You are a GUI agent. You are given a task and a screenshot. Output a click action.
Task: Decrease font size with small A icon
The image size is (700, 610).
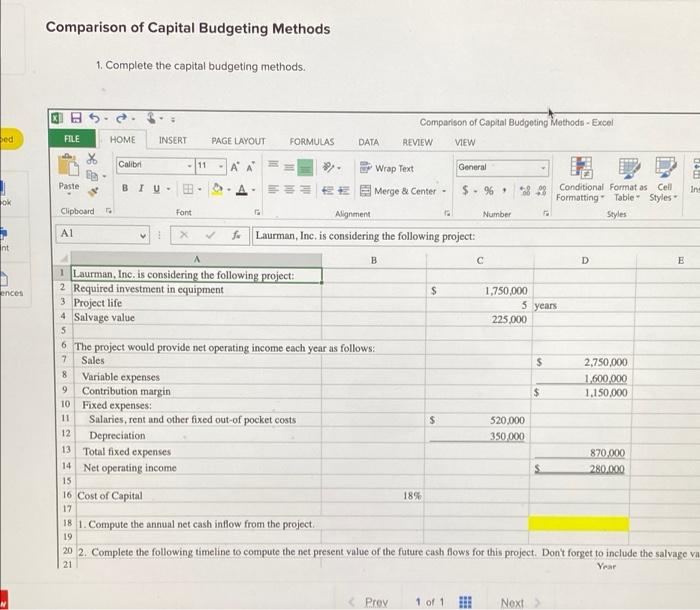coord(250,167)
